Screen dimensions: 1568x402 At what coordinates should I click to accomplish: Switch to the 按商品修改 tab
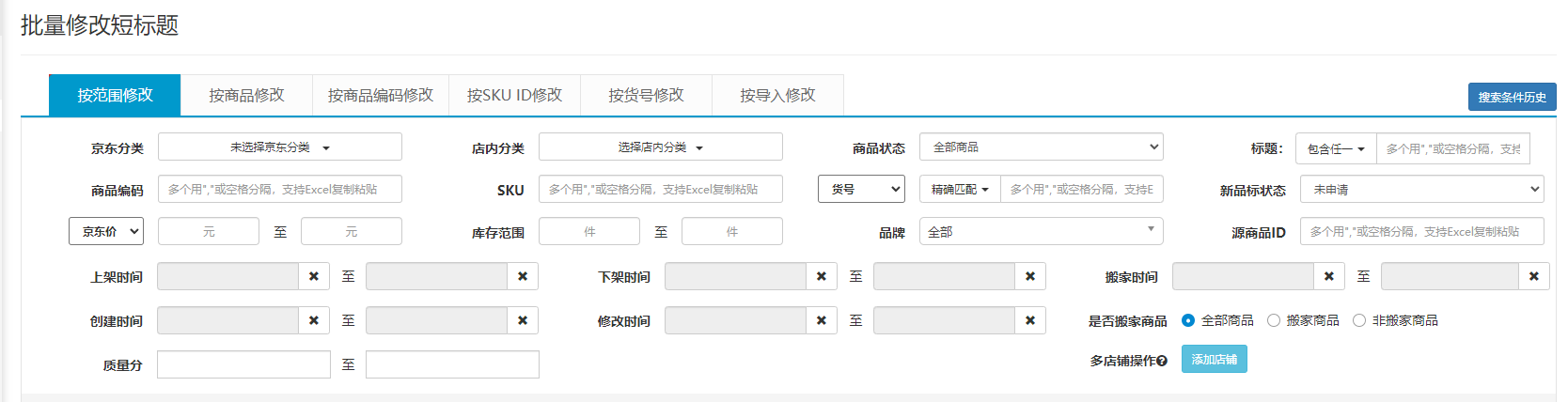point(246,96)
